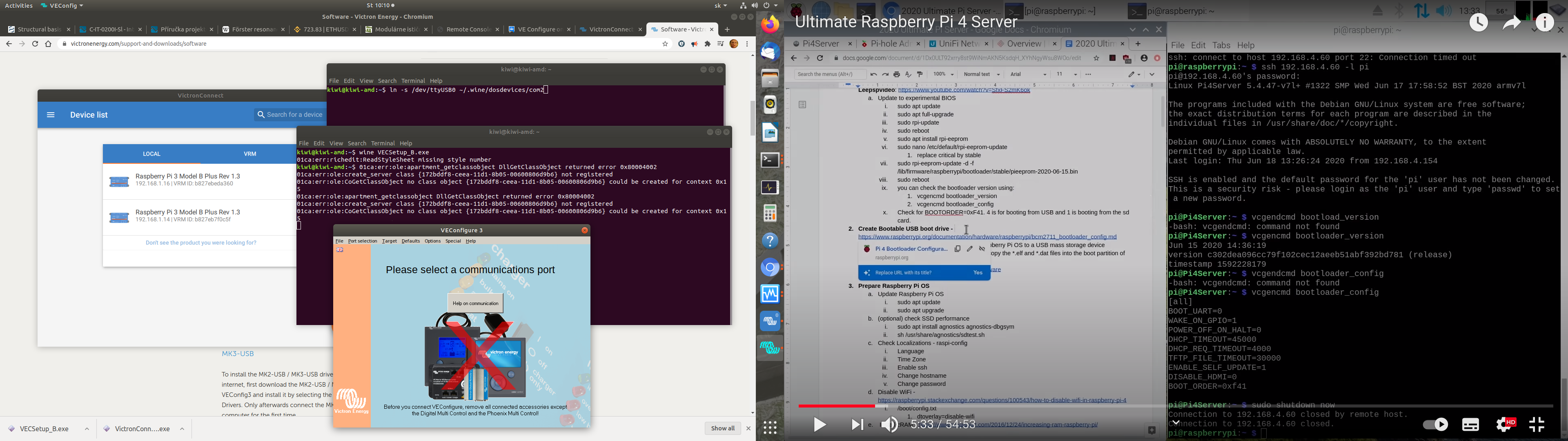Expand the VEConfig app menu dropdown

click(62, 5)
